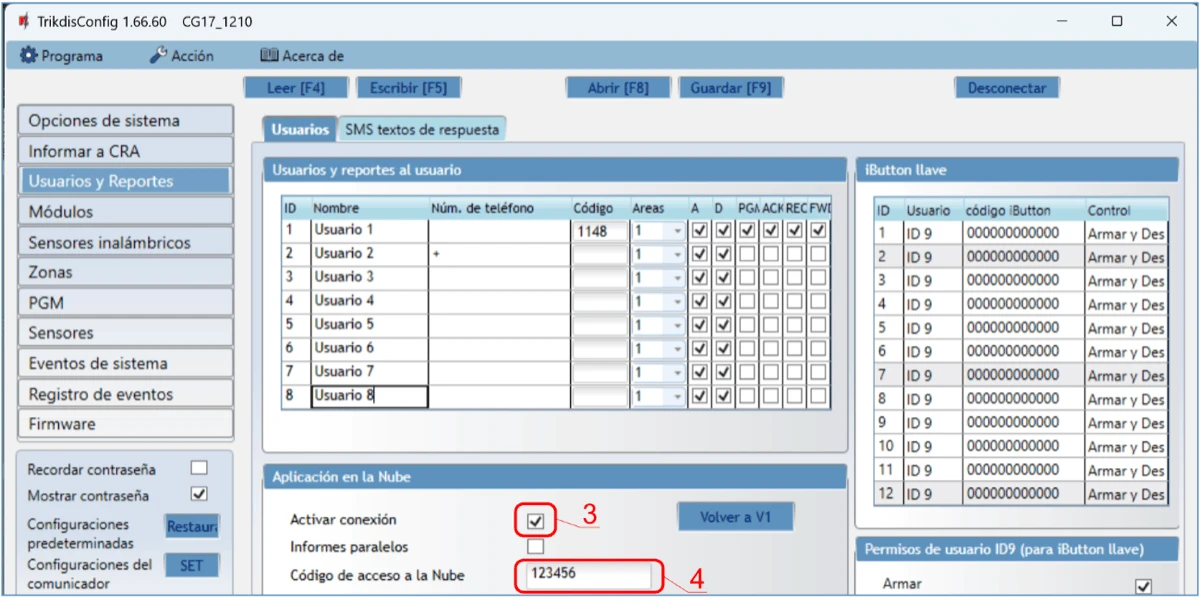
Task: Open the Areas dropdown for Usuario 4
Action: tap(677, 302)
